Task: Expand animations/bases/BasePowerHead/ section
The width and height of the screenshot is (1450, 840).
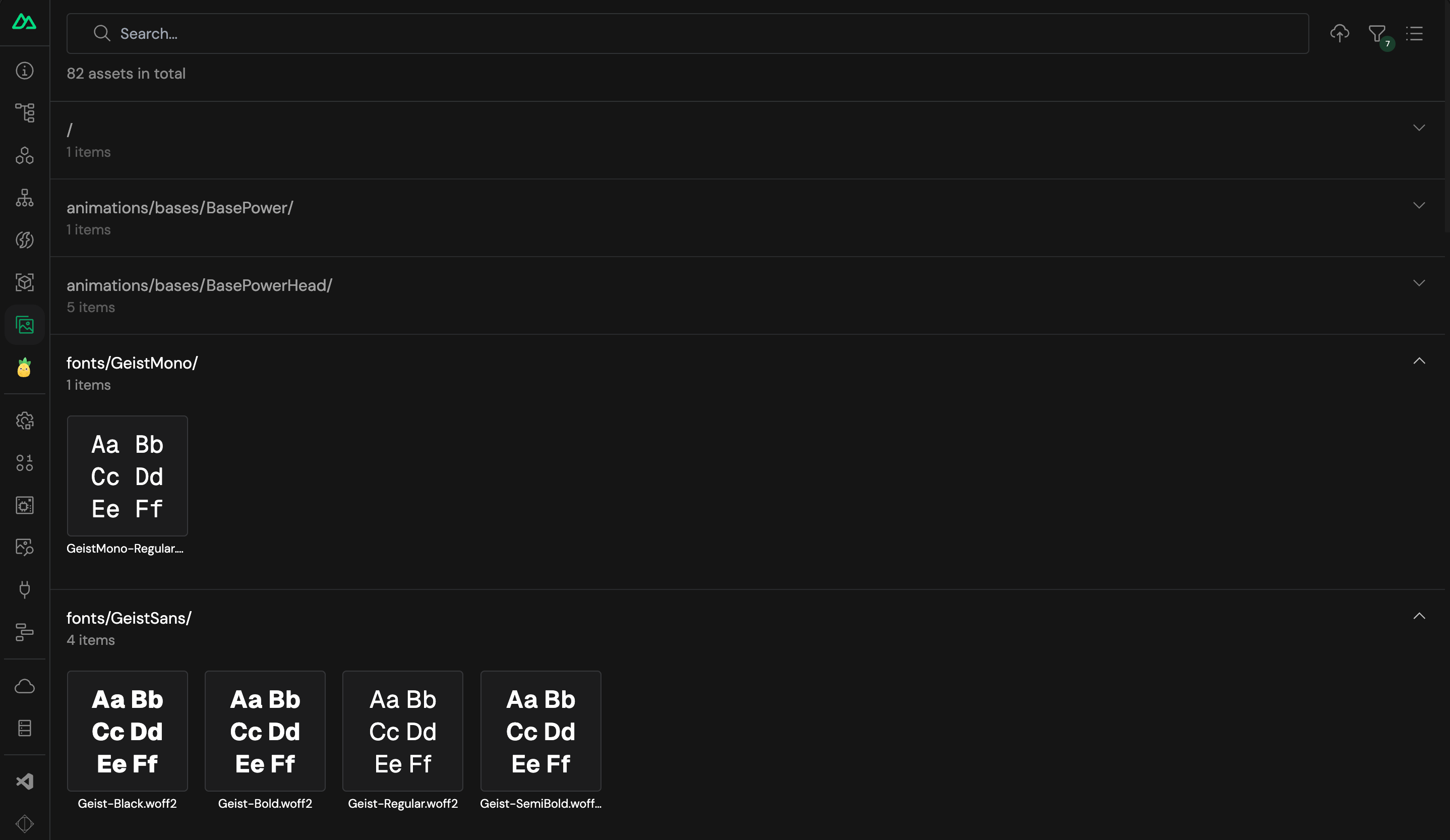Action: click(748, 296)
